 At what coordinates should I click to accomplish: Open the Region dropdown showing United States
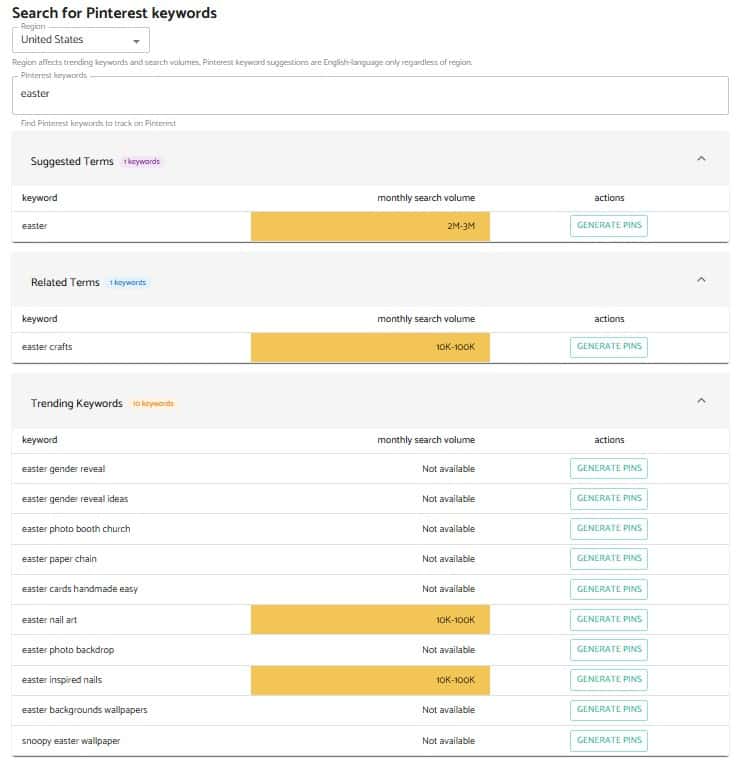click(80, 40)
